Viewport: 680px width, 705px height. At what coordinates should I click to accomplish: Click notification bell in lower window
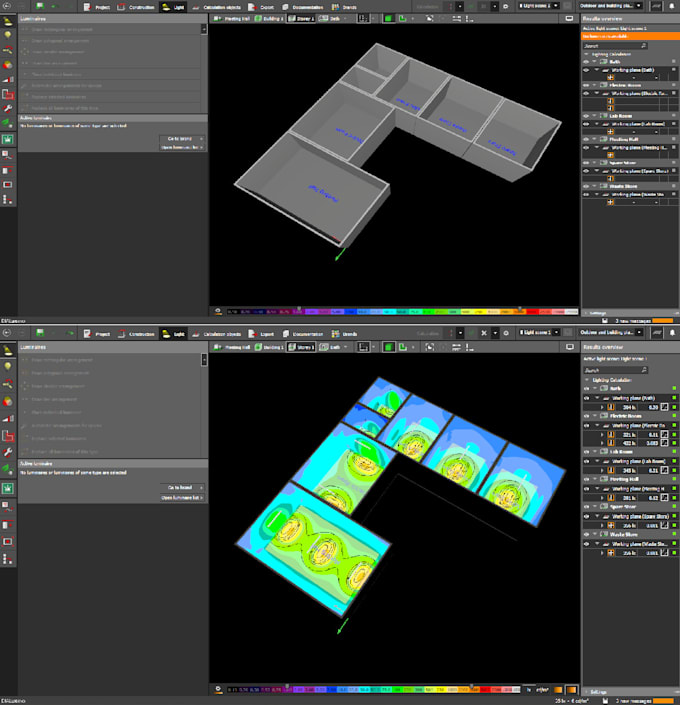point(672,333)
